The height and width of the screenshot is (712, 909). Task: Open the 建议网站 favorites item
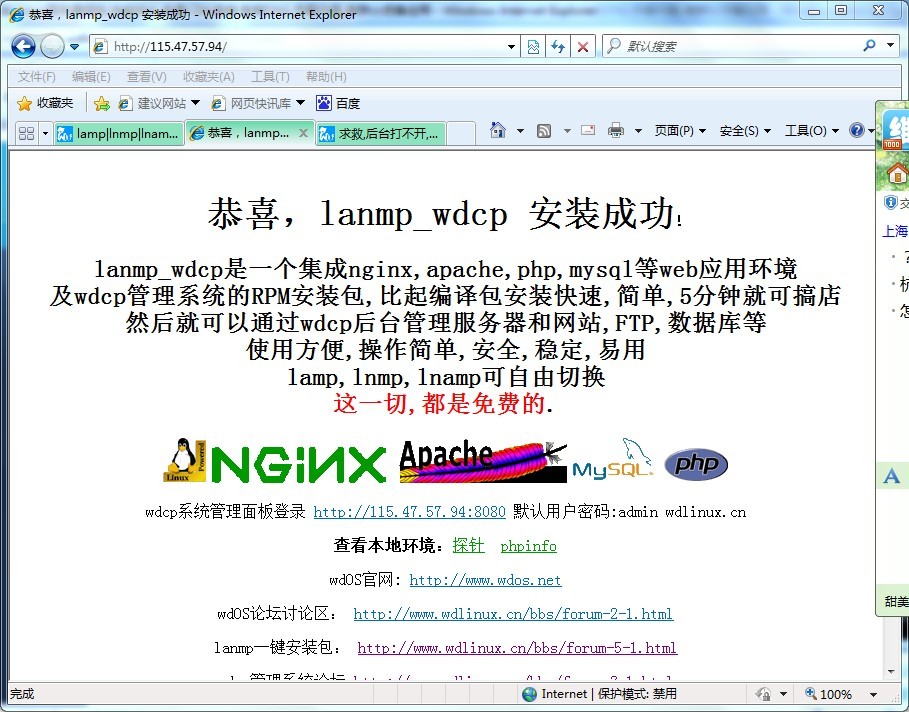coord(159,103)
